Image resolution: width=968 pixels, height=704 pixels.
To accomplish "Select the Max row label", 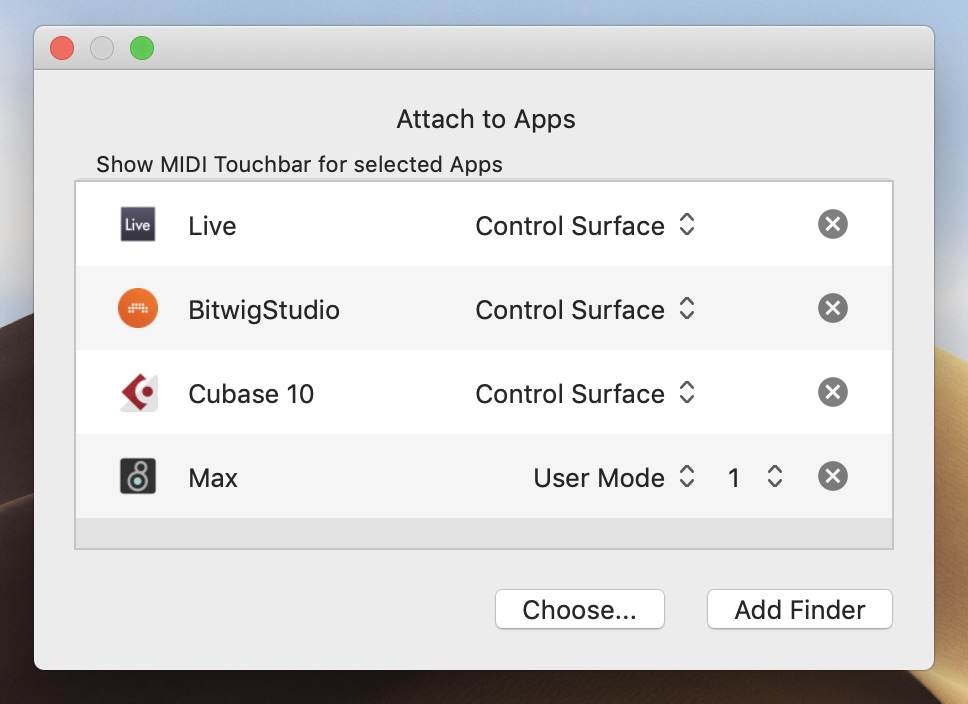I will tap(213, 478).
